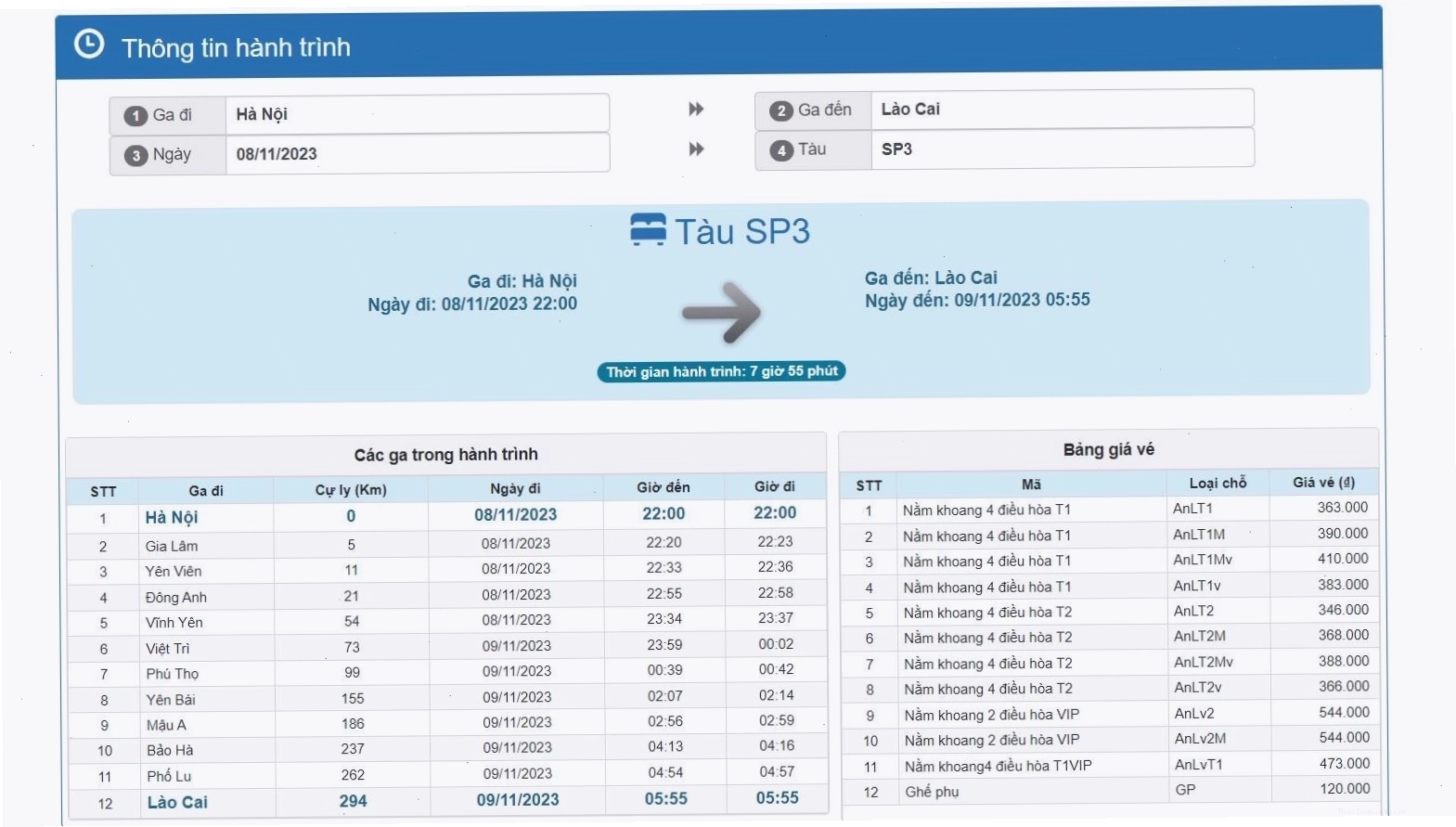Click the Ga đến field showing Lào Cai
This screenshot has height=827, width=1456.
click(x=1063, y=110)
